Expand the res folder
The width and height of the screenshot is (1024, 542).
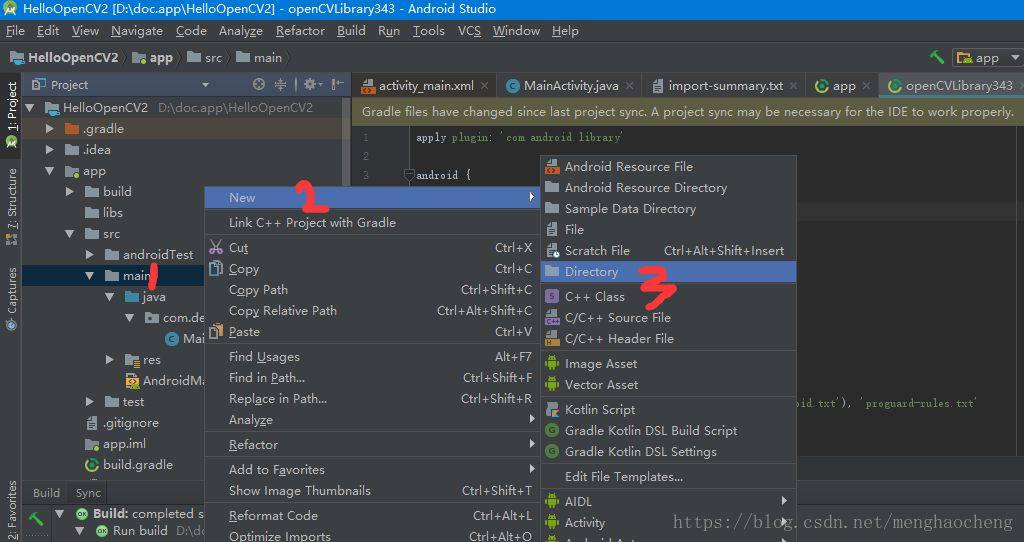[x=110, y=360]
